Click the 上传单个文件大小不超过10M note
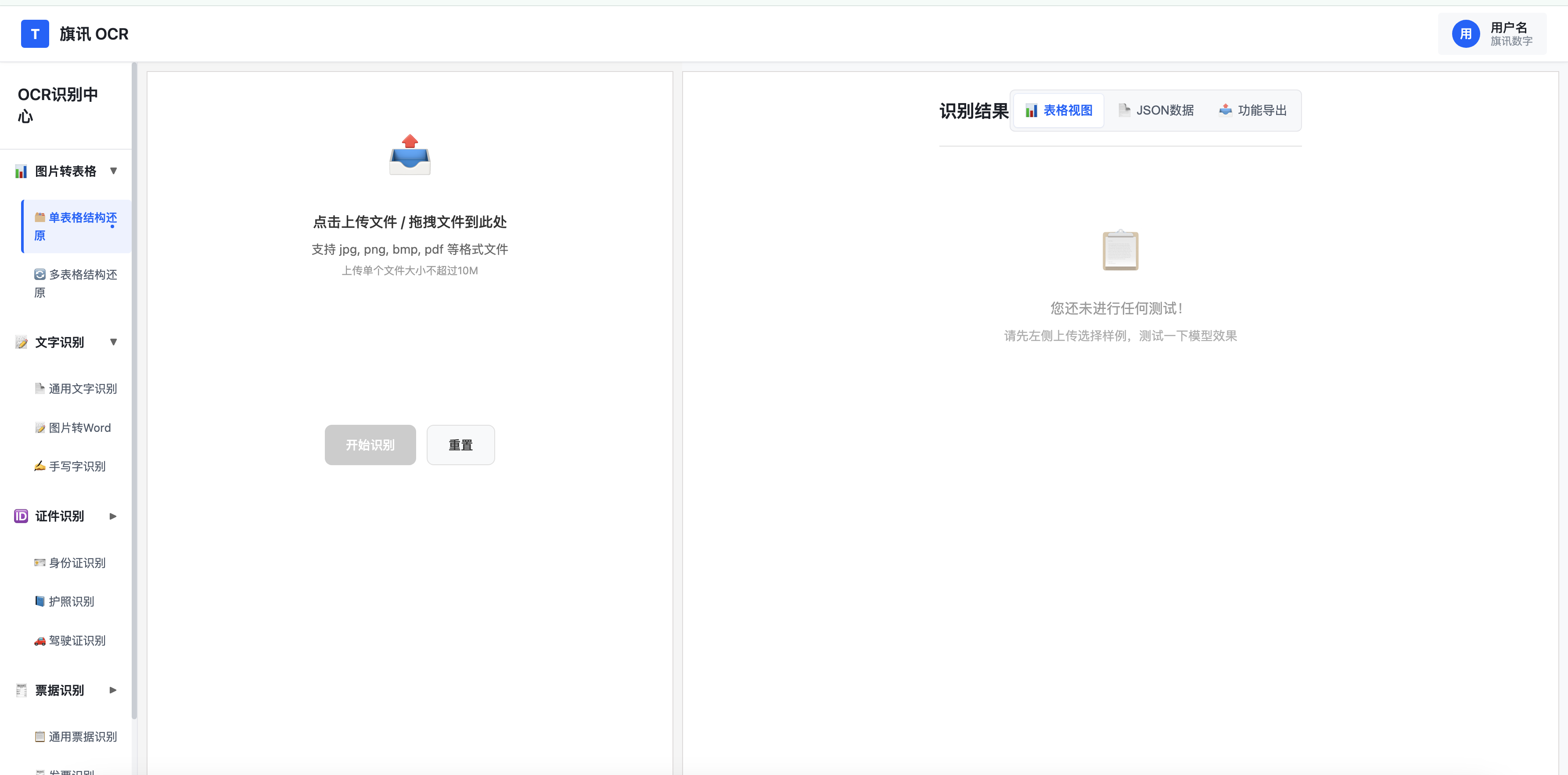Screen dimensions: 1568x775 click(410, 271)
